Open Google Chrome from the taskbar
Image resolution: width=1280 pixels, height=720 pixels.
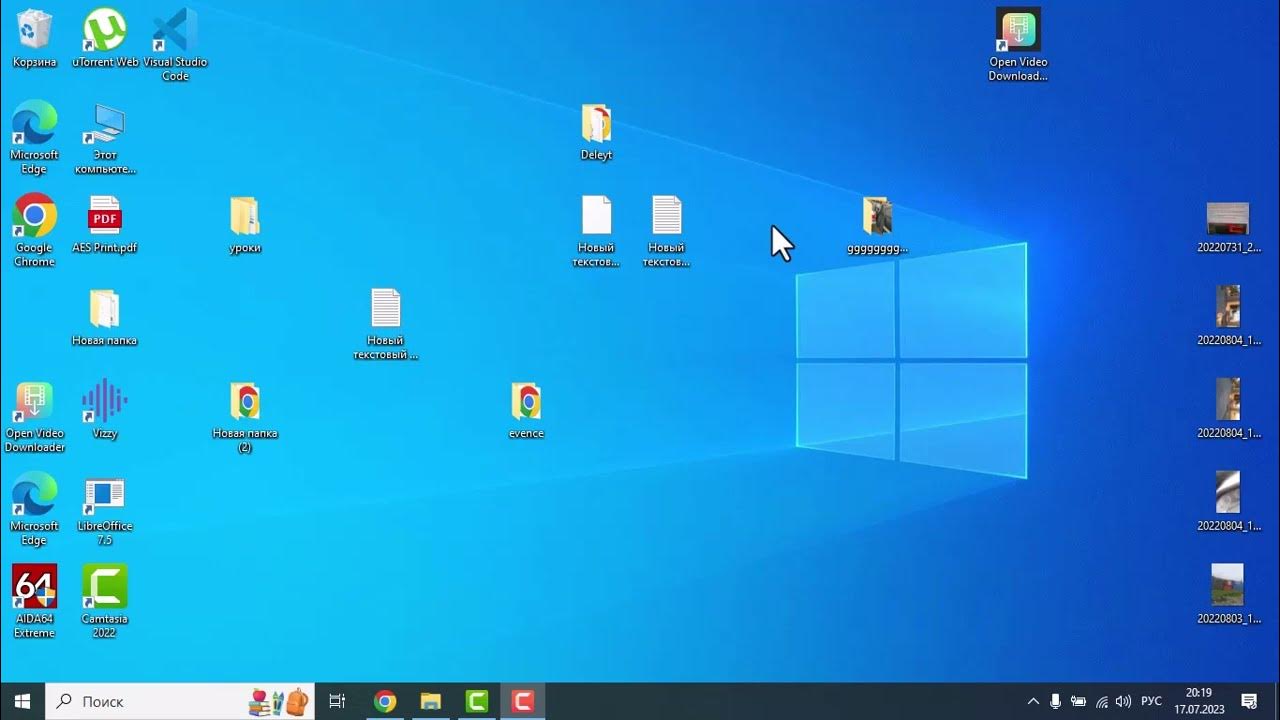tap(385, 701)
